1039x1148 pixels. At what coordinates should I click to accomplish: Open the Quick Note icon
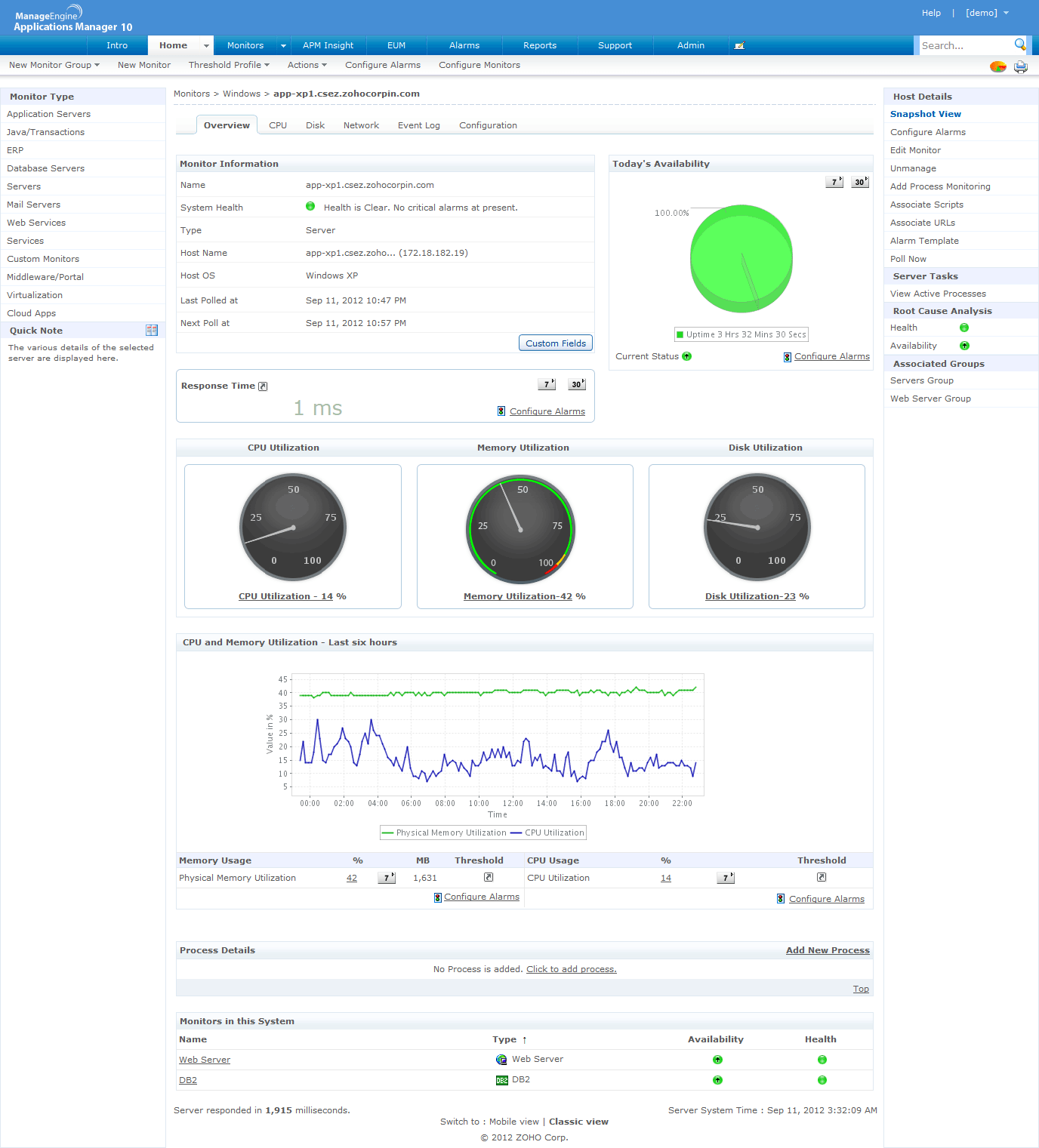[152, 331]
